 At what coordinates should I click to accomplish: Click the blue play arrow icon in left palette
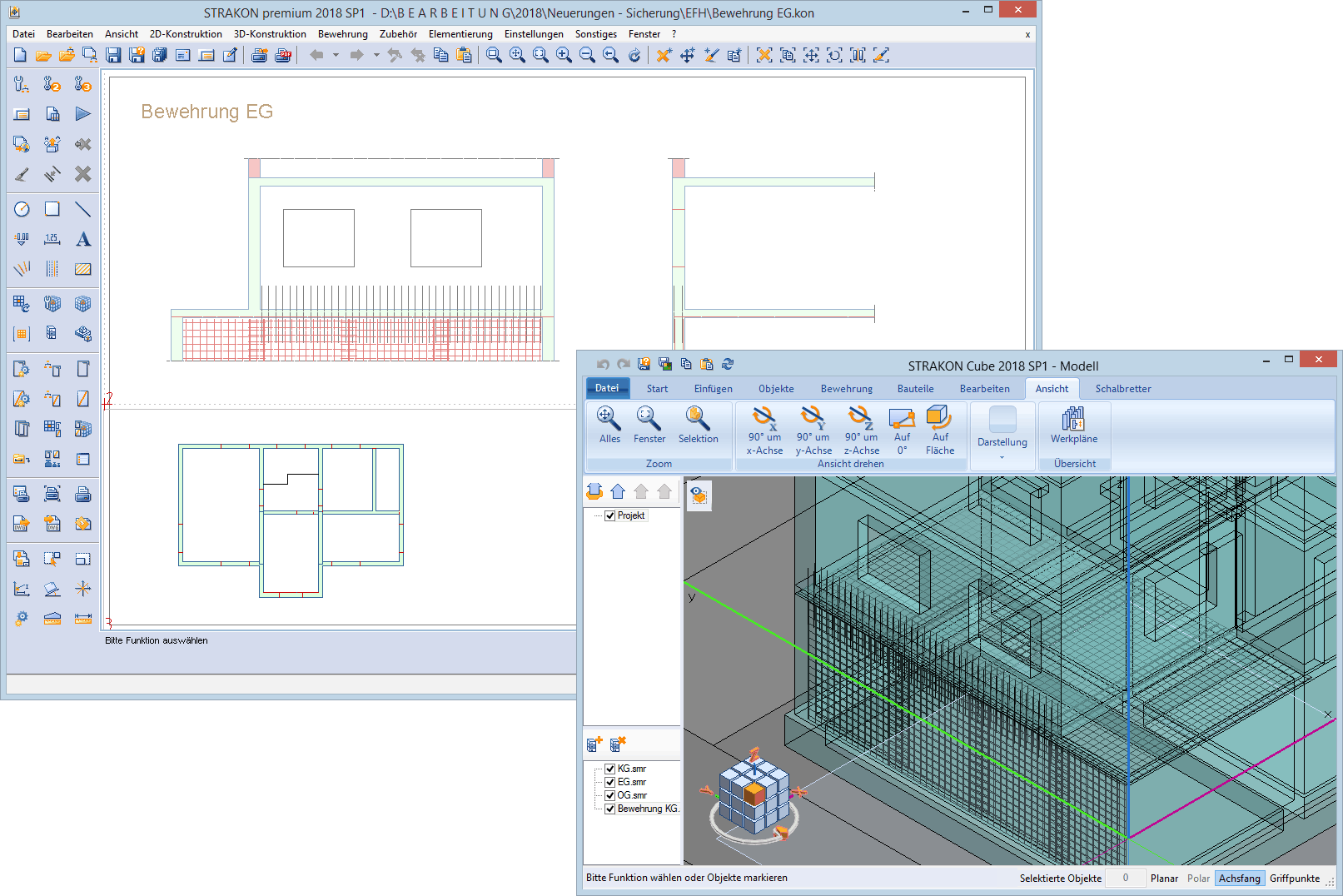click(x=82, y=114)
